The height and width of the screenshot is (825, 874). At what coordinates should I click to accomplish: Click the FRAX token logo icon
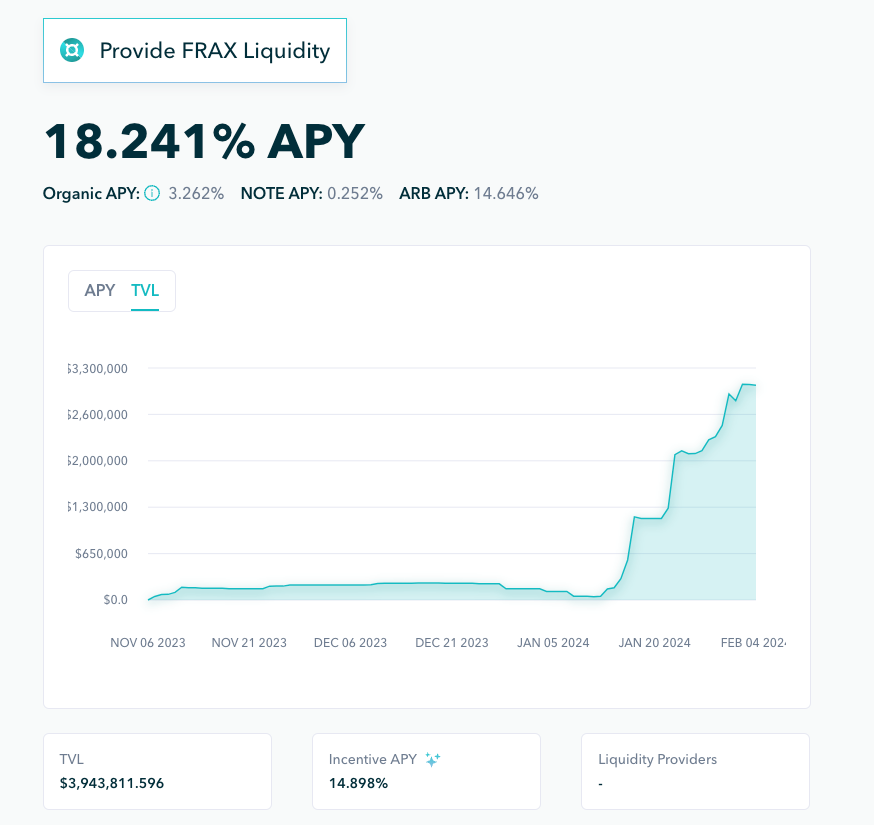[x=72, y=50]
